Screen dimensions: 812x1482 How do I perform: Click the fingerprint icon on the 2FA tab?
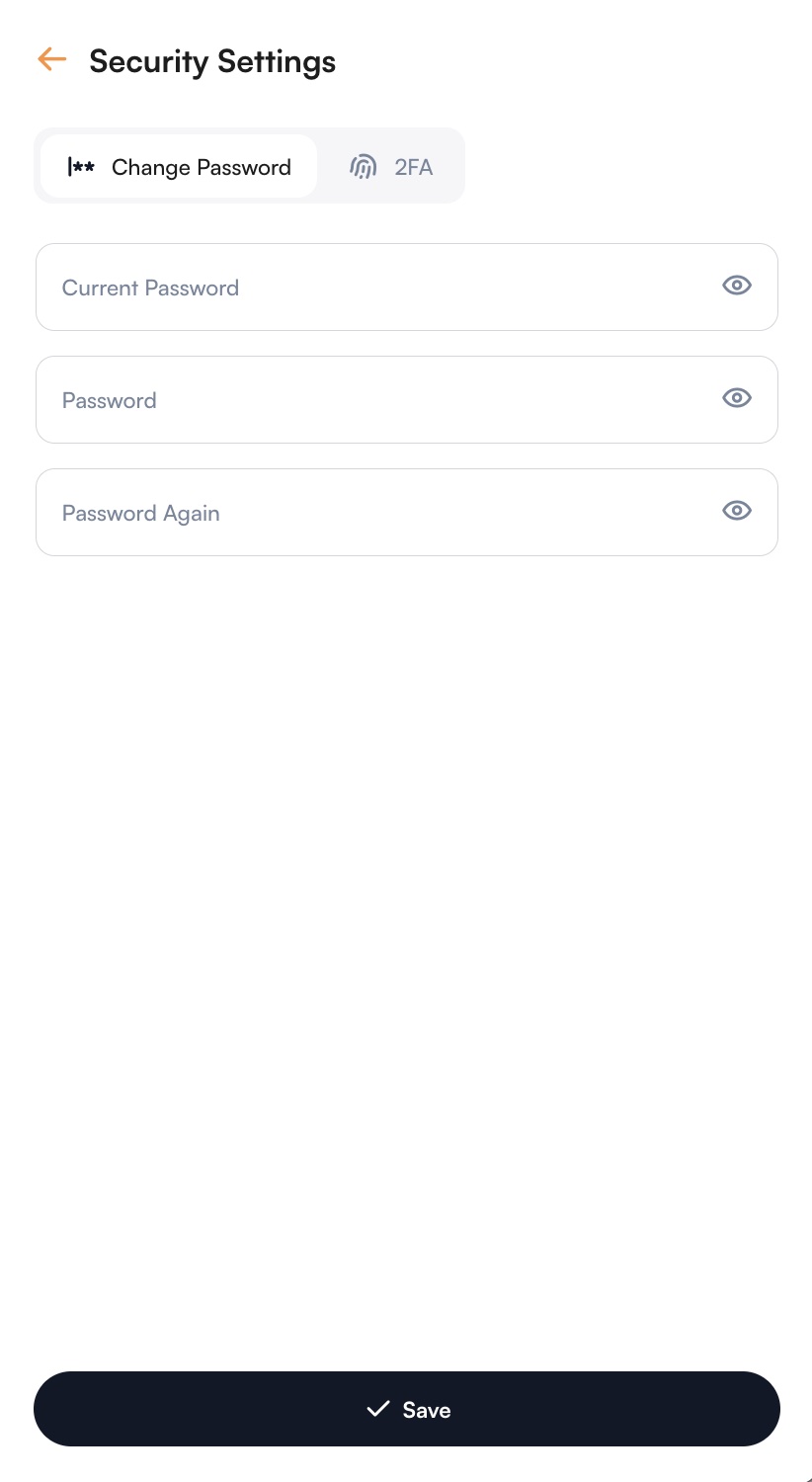(x=364, y=167)
